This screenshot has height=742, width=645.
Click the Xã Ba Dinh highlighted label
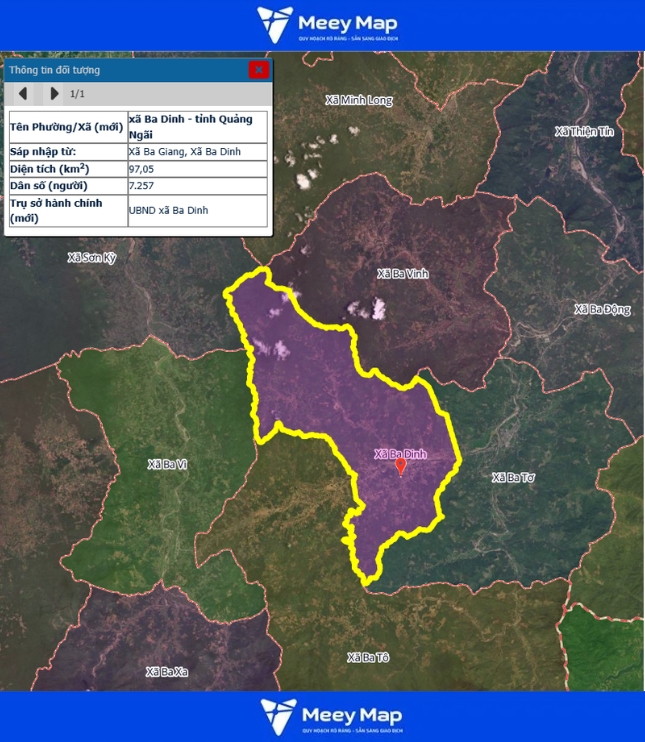(400, 454)
